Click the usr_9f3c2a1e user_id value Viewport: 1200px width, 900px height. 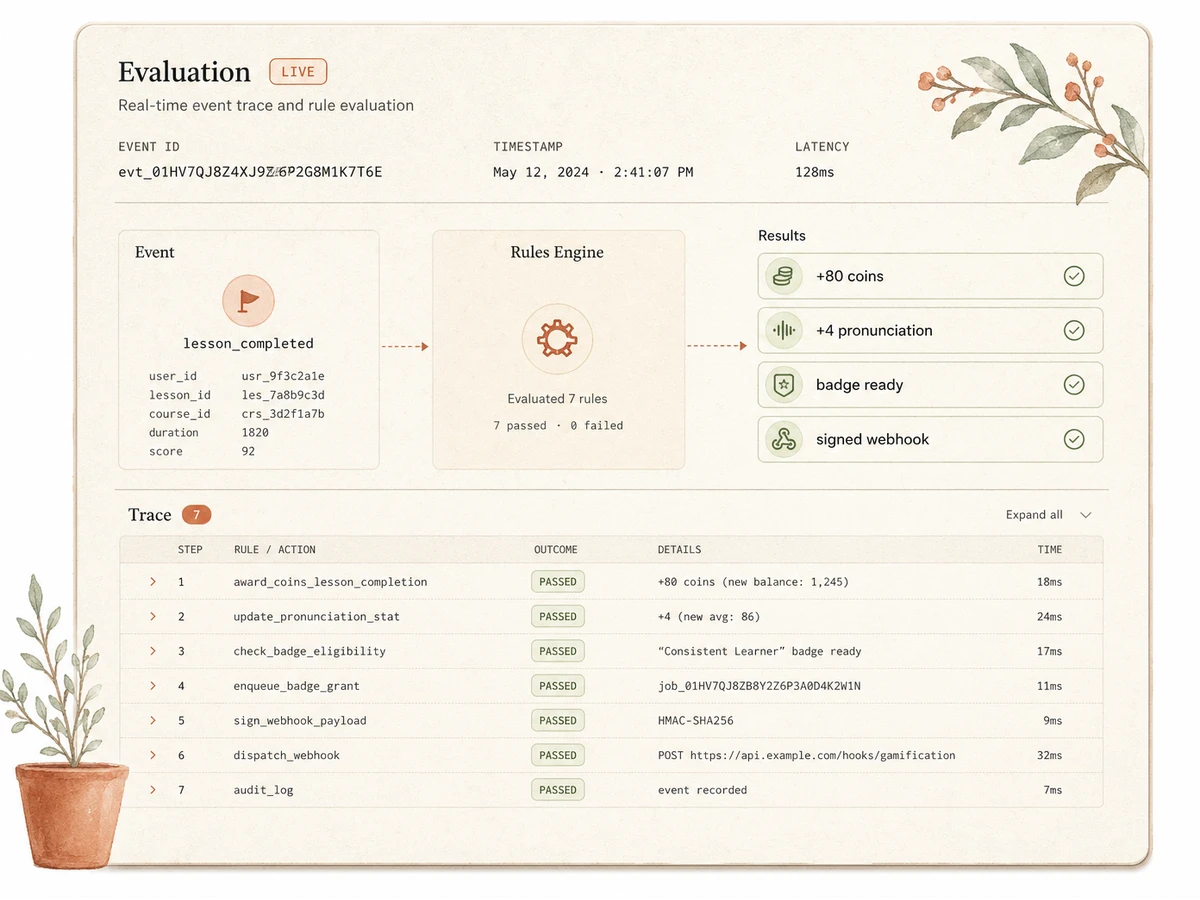click(283, 376)
